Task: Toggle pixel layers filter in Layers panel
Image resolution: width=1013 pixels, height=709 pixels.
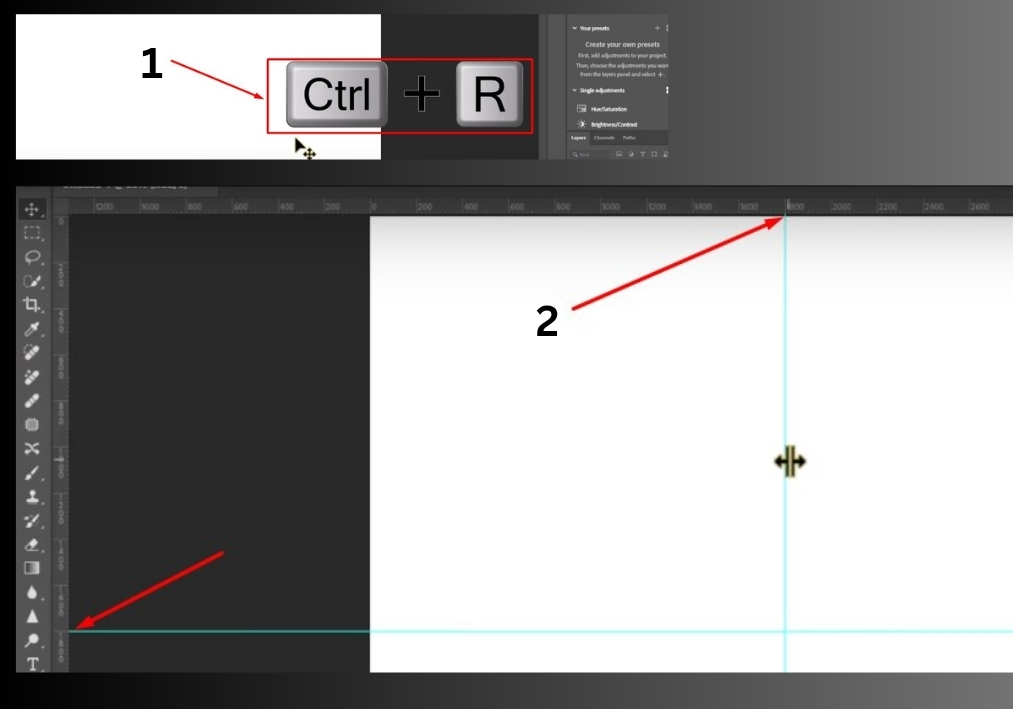Action: (618, 154)
